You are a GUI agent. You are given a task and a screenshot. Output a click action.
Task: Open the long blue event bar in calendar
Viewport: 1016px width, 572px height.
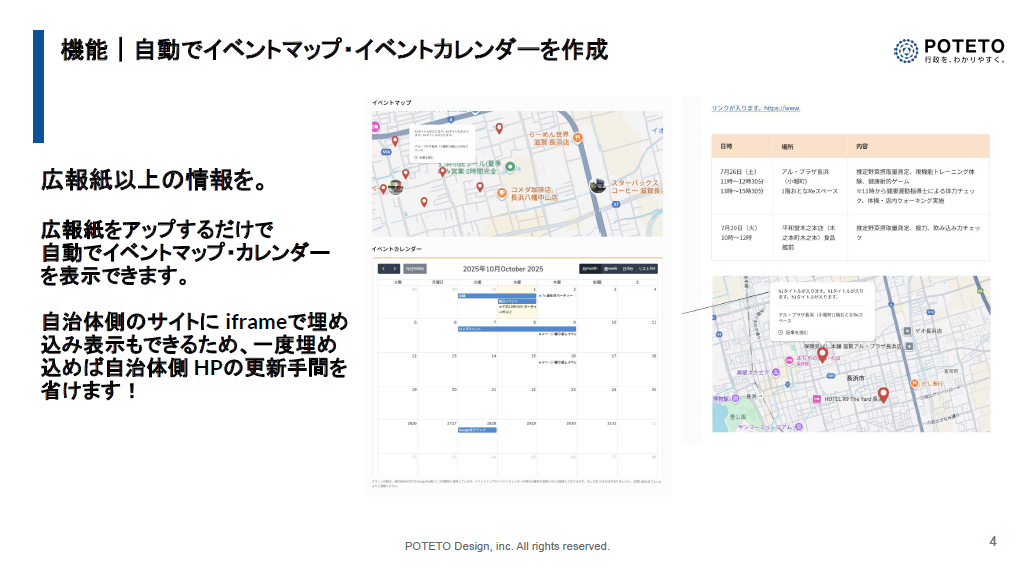516,329
